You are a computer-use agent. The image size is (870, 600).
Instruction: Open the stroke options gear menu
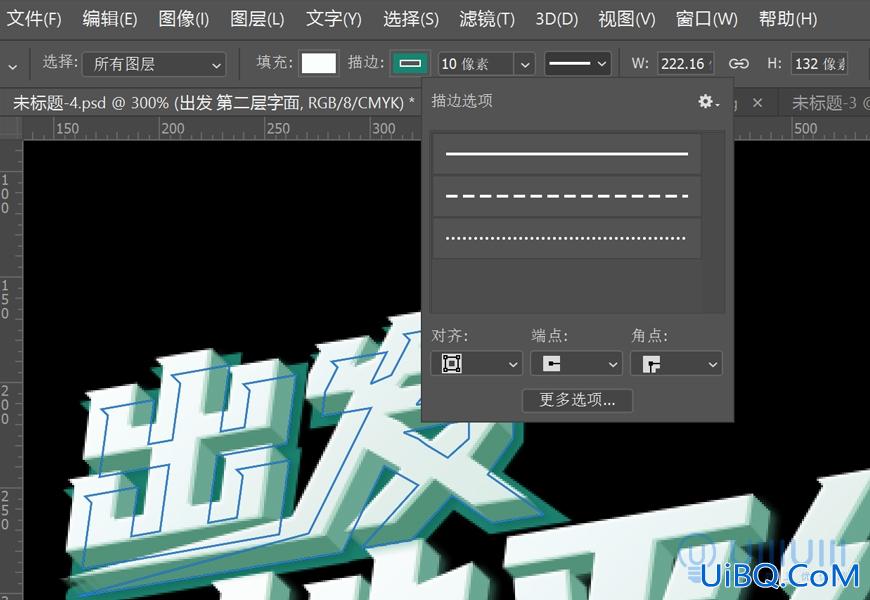point(708,102)
